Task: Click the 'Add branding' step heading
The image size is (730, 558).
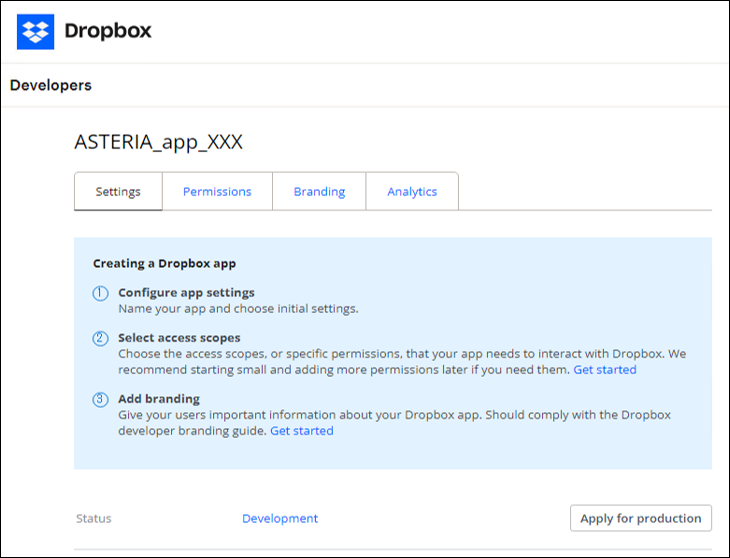Action: [x=159, y=399]
